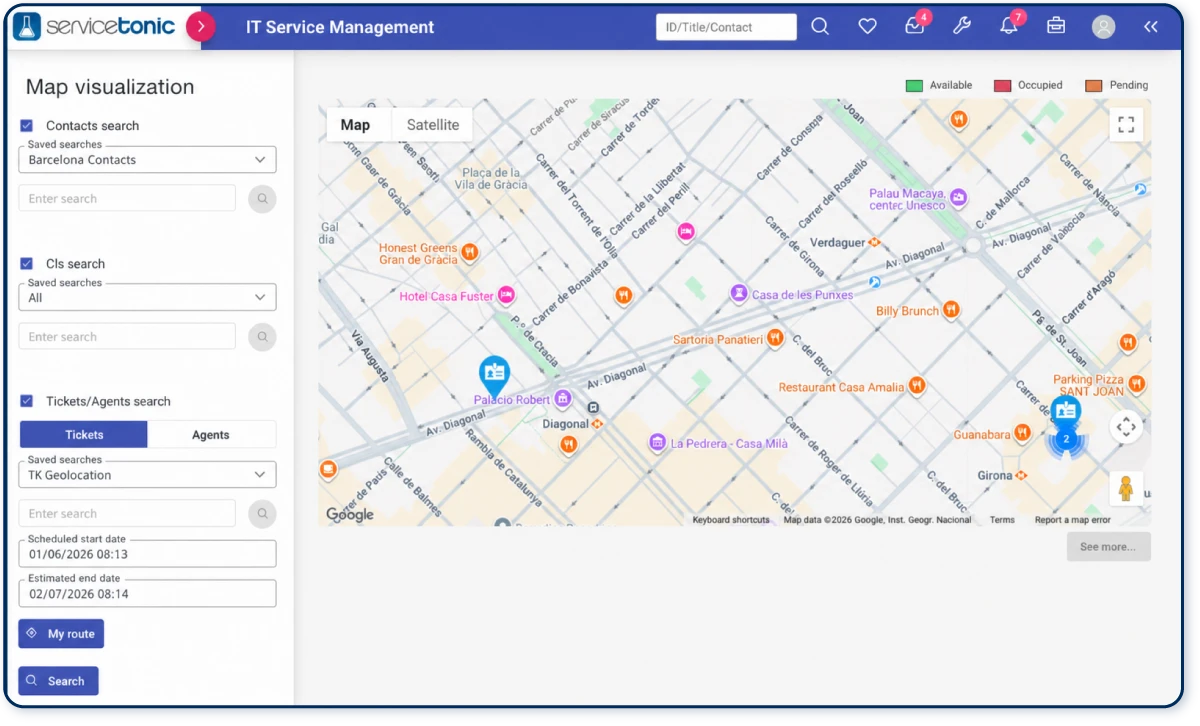
Task: Click Estimated end date field
Action: point(147,594)
